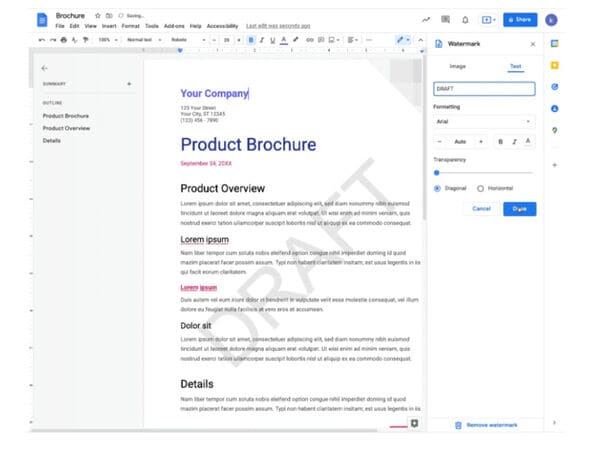The height and width of the screenshot is (455, 600).
Task: Choose watermark text color A icon
Action: pyautogui.click(x=528, y=142)
